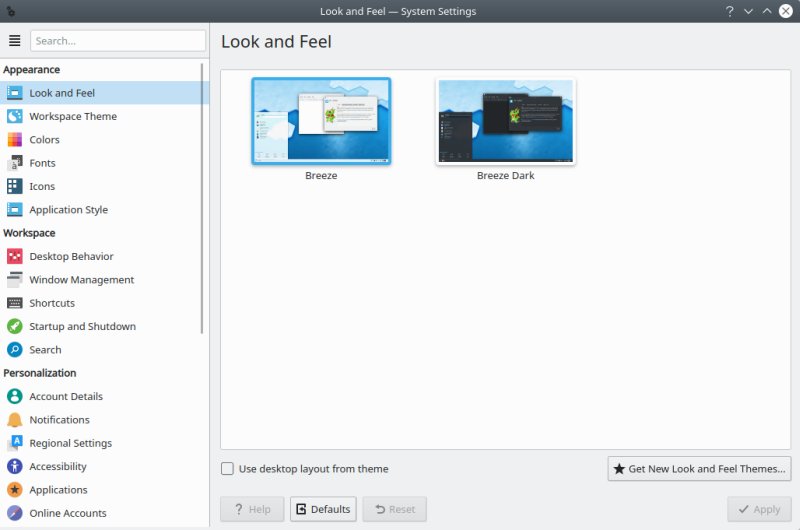
Task: Click the Fonts icon
Action: coord(14,163)
